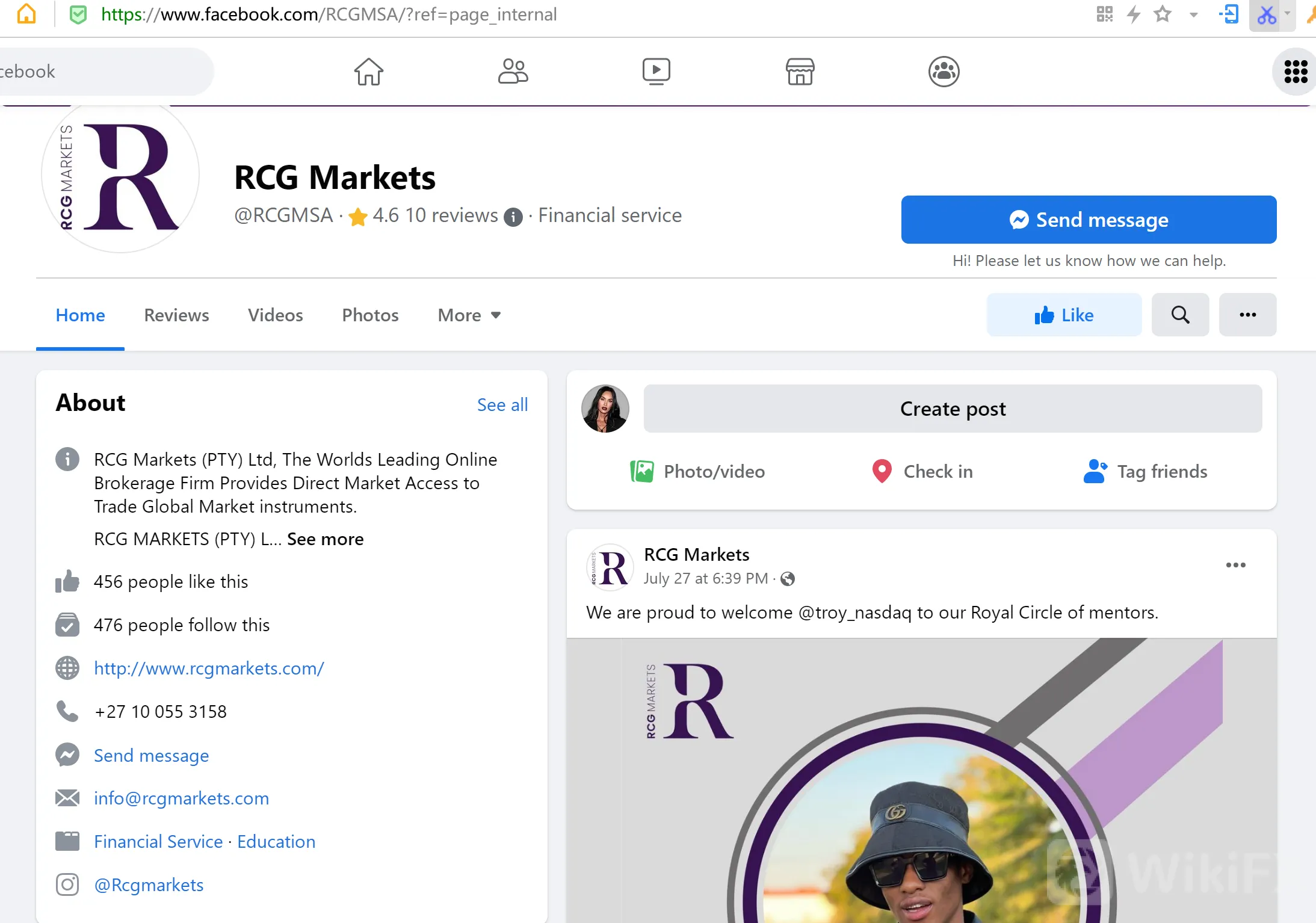Click the phone icon in About
Image resolution: width=1316 pixels, height=923 pixels.
click(x=67, y=711)
